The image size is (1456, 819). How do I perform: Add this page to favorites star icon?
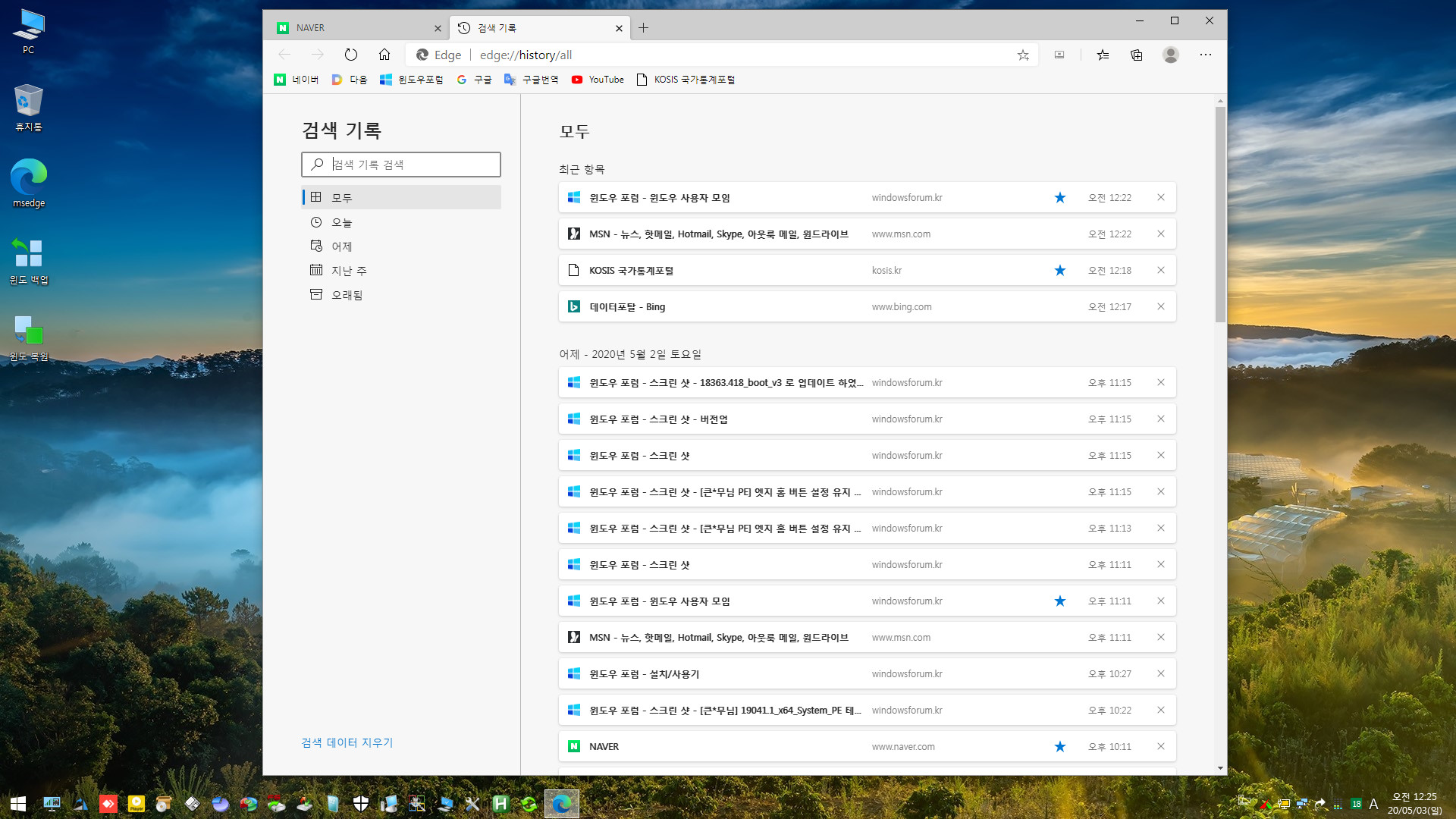(x=1023, y=55)
